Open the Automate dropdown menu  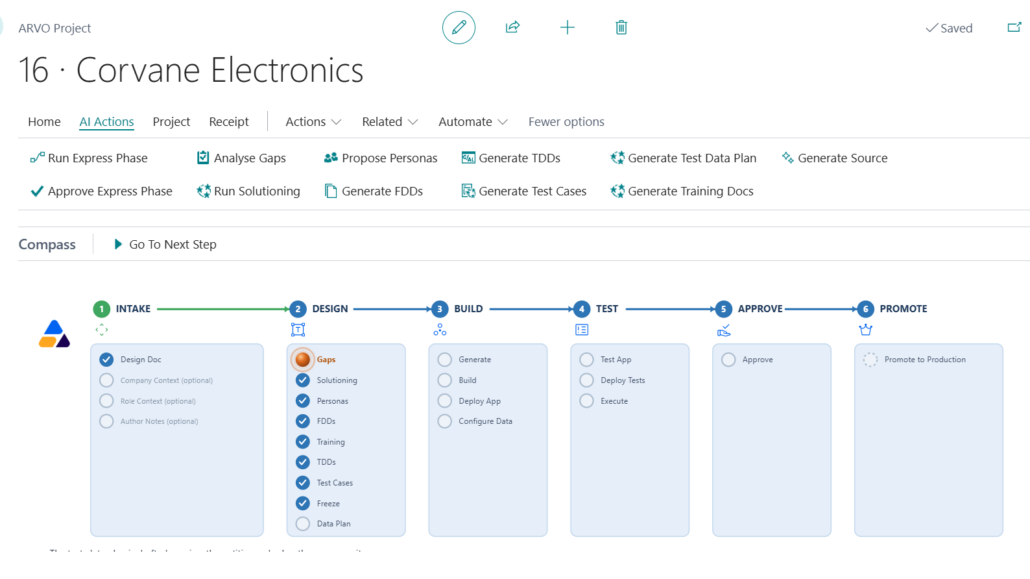[x=473, y=122]
